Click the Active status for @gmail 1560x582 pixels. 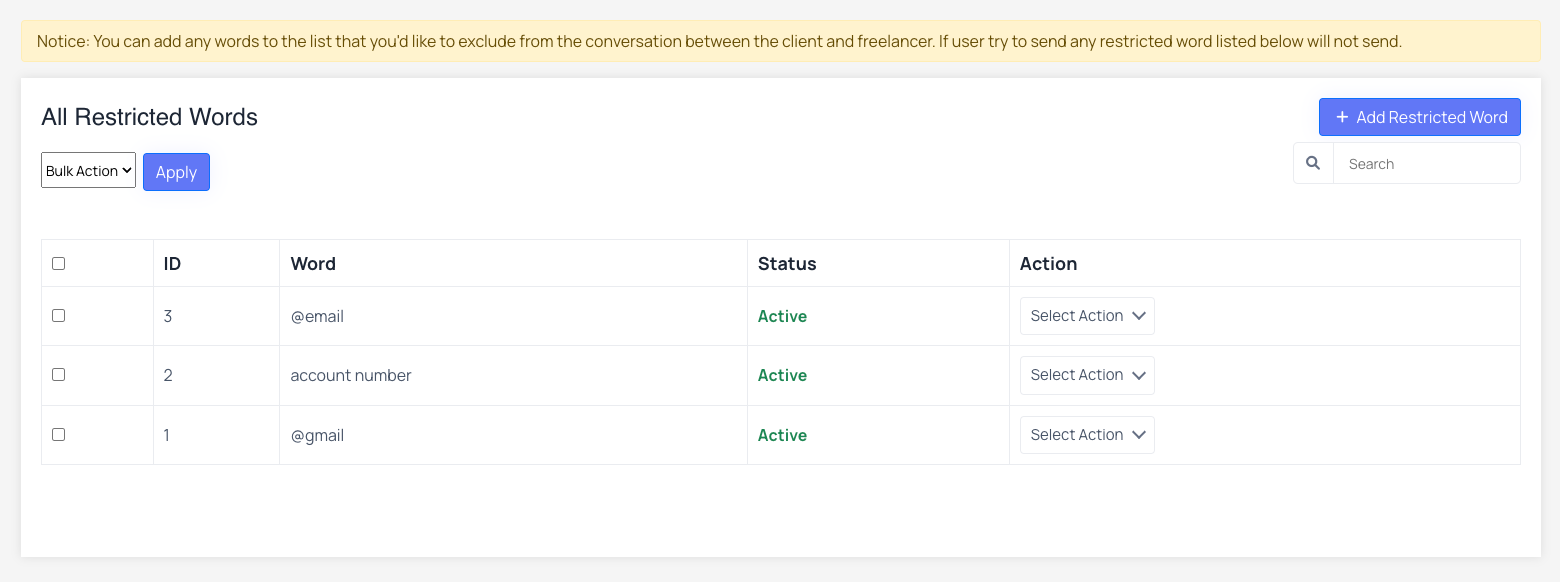pyautogui.click(x=782, y=434)
